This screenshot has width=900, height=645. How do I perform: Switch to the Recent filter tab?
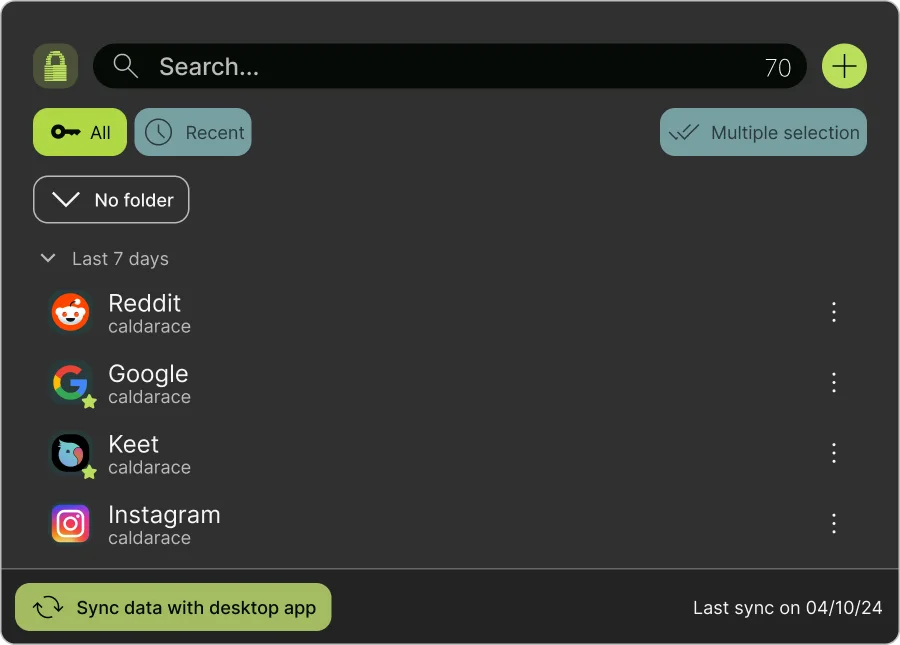pos(193,132)
